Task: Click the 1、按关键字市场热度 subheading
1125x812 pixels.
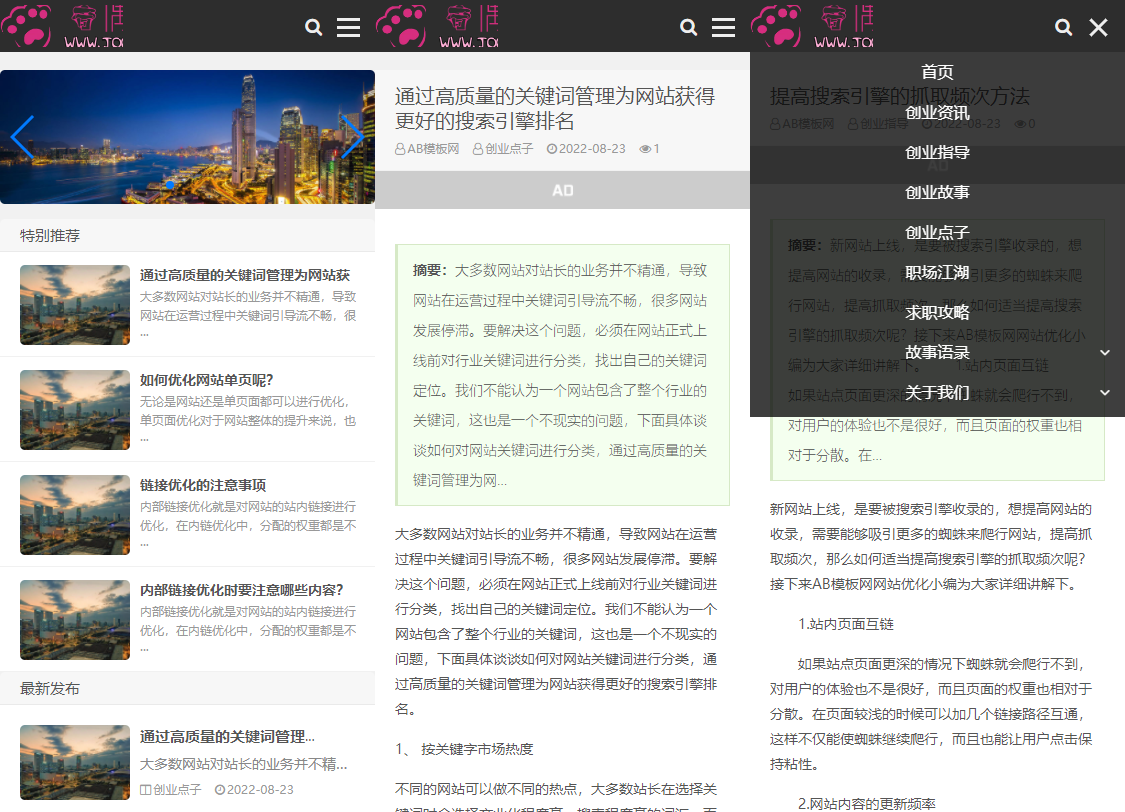Action: (x=464, y=750)
